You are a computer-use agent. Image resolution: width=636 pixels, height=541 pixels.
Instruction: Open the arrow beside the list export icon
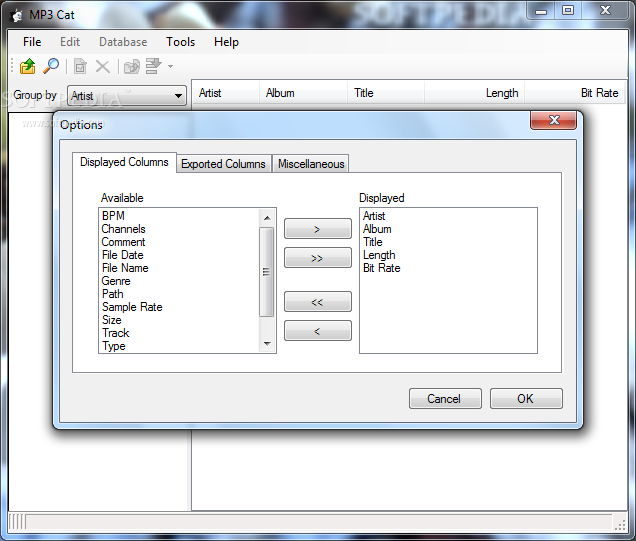pyautogui.click(x=170, y=67)
